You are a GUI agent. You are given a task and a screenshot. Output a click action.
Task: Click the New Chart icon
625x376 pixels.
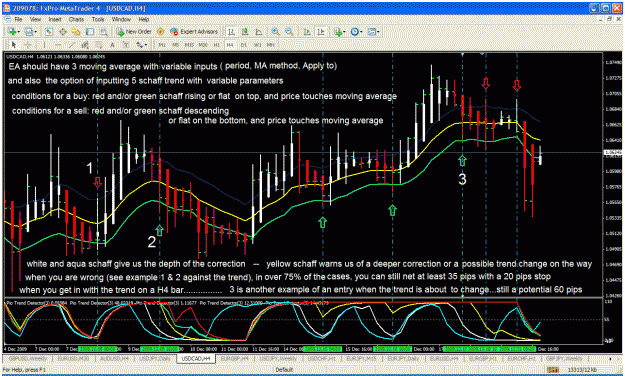11,31
